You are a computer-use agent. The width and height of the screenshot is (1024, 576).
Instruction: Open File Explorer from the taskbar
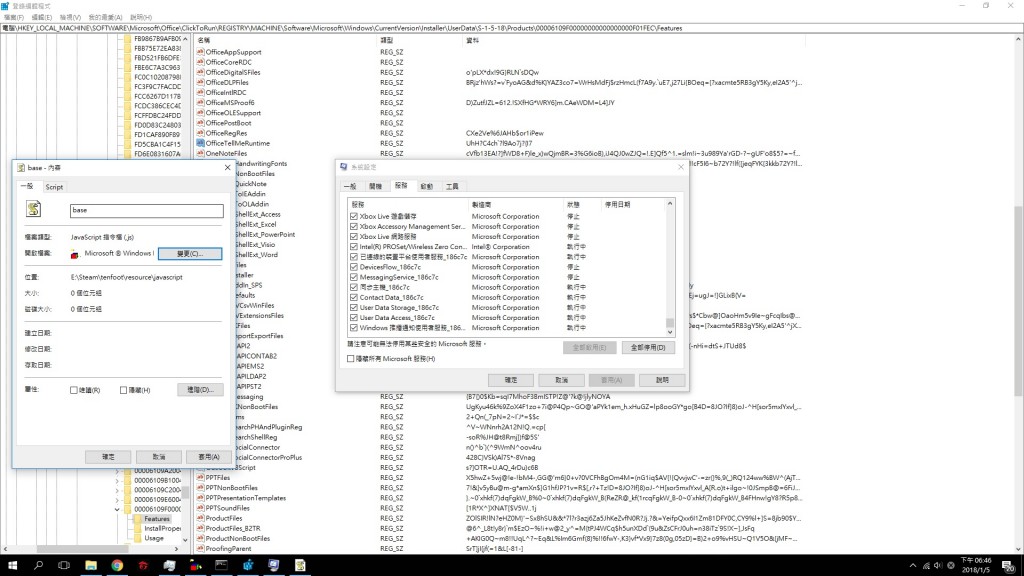[91, 565]
